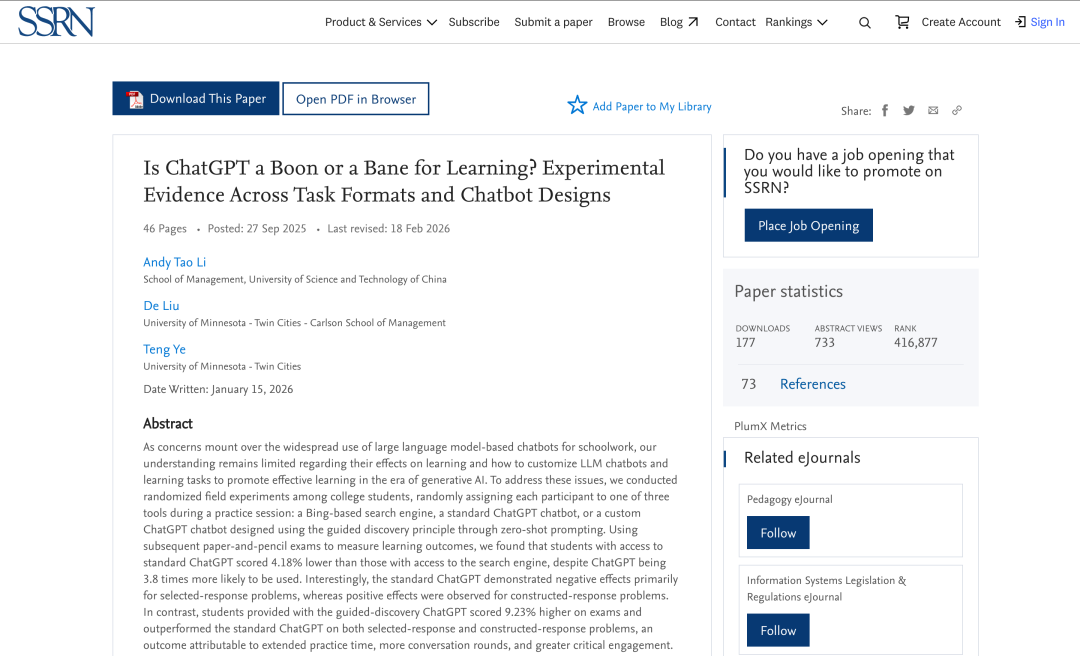Share paper on Twitter
1080x656 pixels.
[909, 111]
